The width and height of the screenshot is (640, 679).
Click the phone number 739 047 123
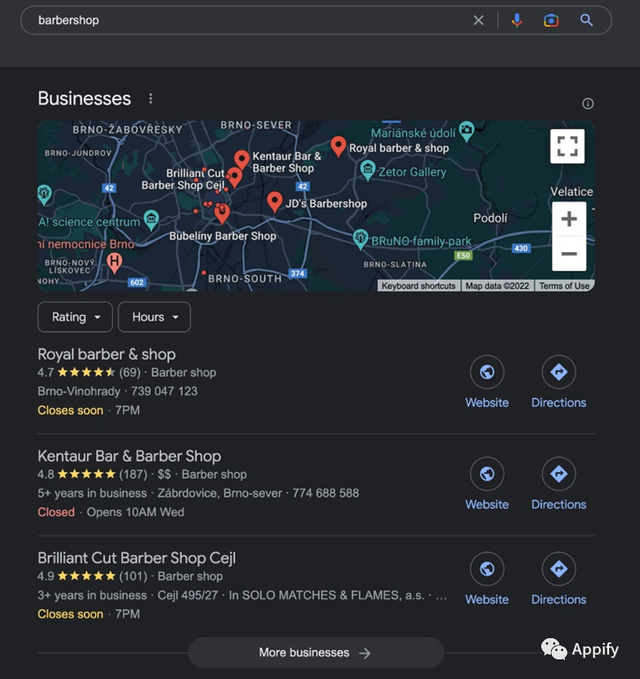[x=164, y=391]
